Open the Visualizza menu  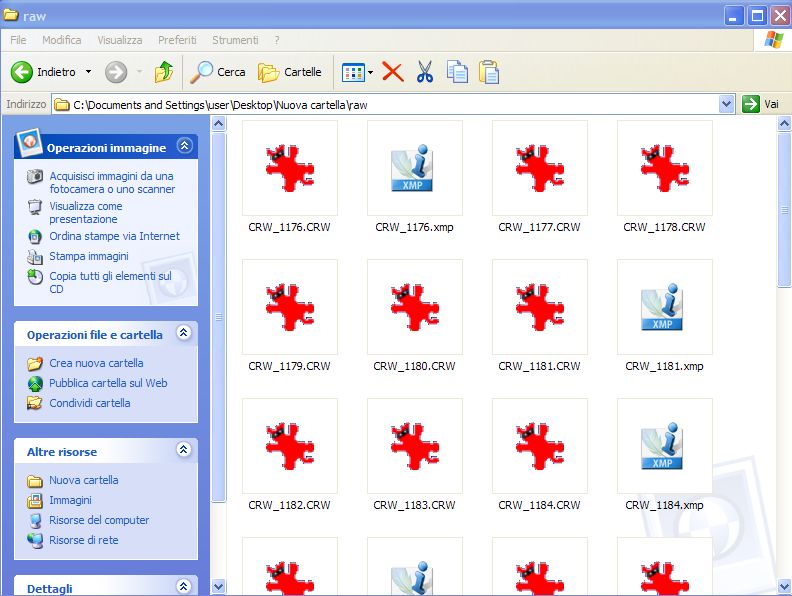[x=120, y=40]
